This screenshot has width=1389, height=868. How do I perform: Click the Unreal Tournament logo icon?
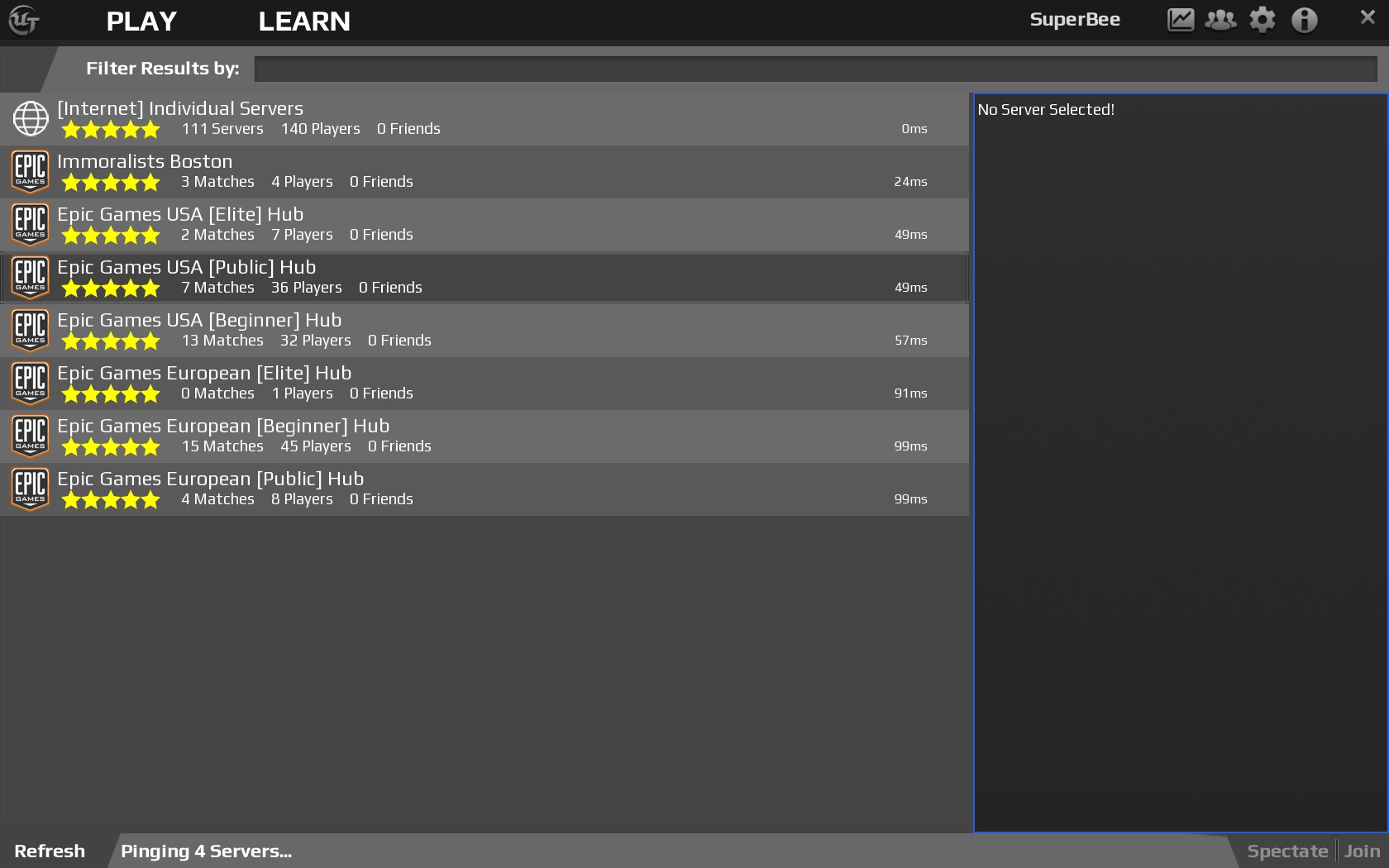point(23,21)
